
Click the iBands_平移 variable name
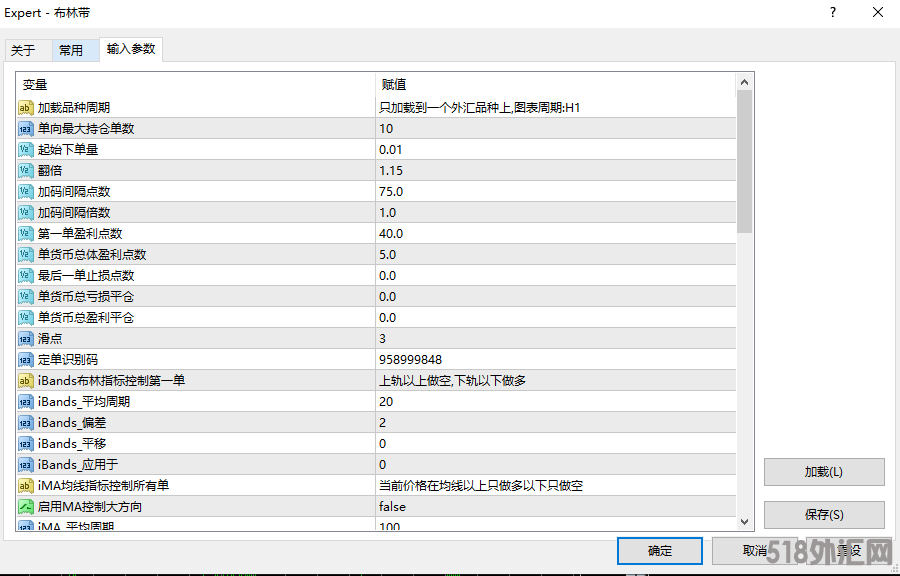(x=72, y=443)
